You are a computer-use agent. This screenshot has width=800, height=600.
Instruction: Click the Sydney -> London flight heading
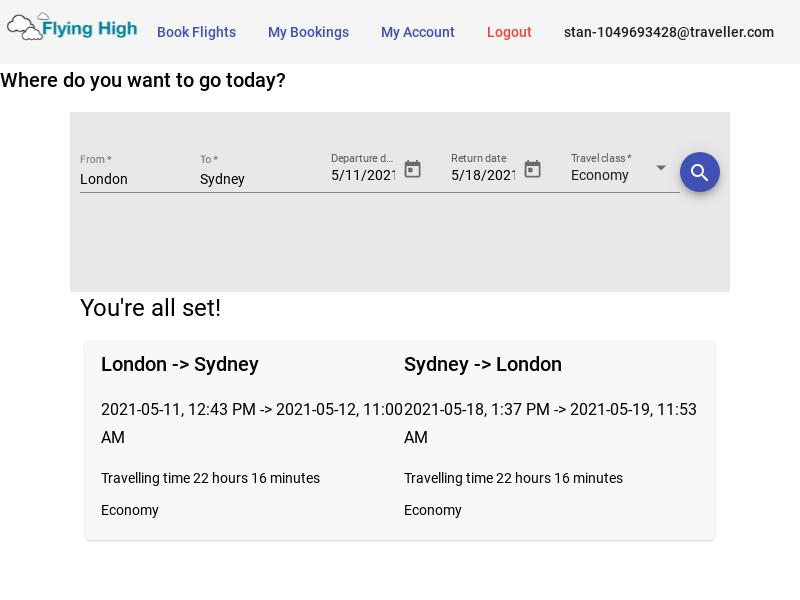point(483,364)
